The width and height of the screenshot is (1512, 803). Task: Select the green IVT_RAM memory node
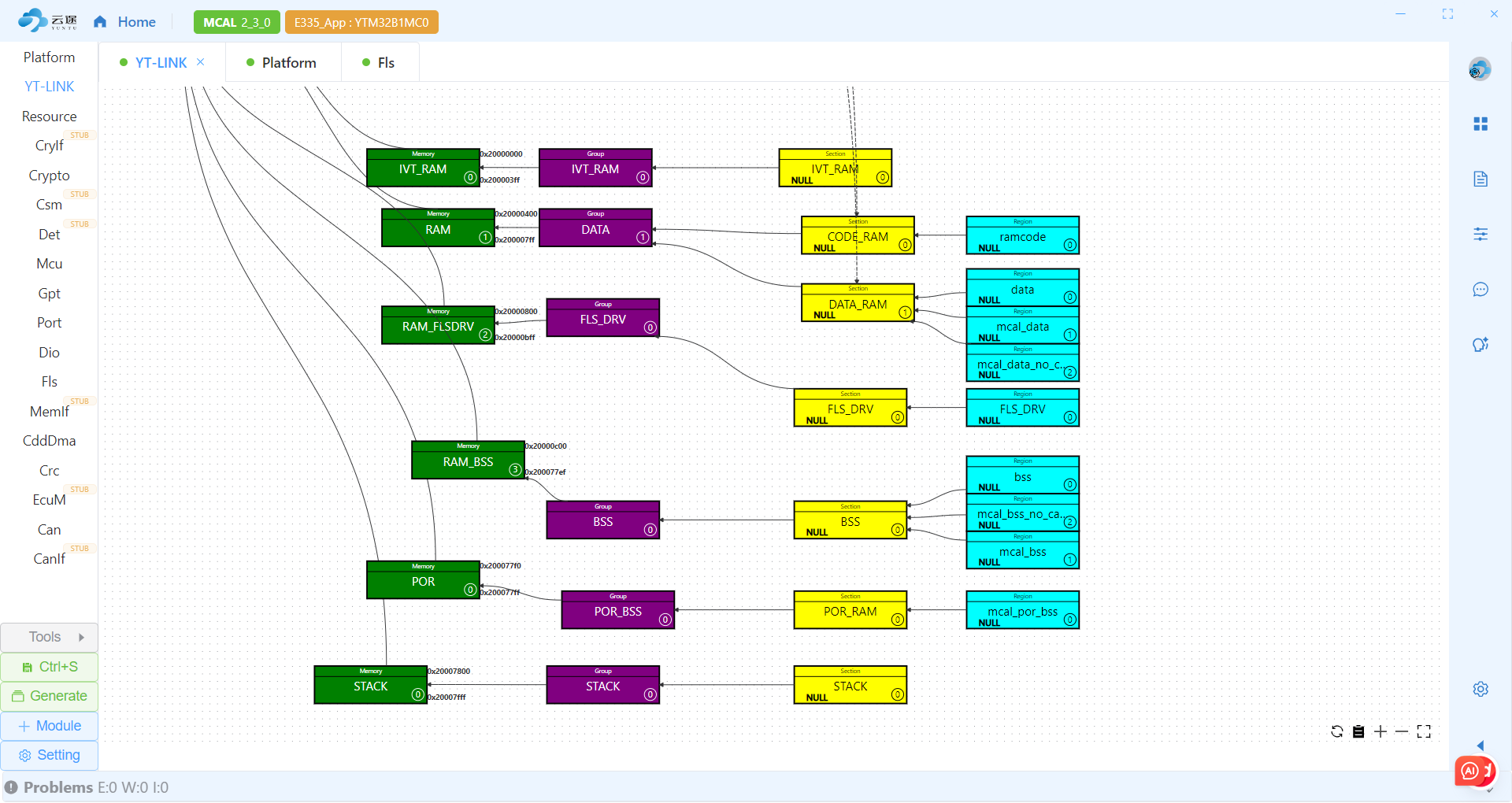[x=423, y=168]
